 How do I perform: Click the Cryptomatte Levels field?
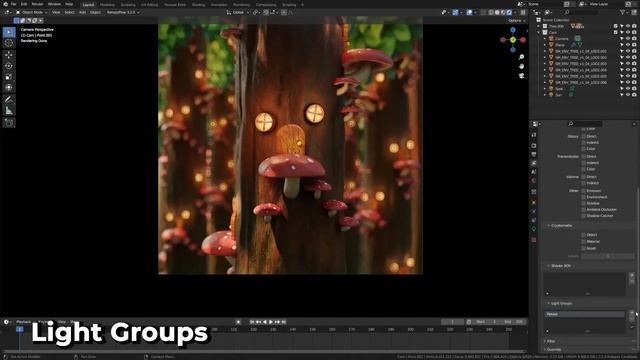608,256
